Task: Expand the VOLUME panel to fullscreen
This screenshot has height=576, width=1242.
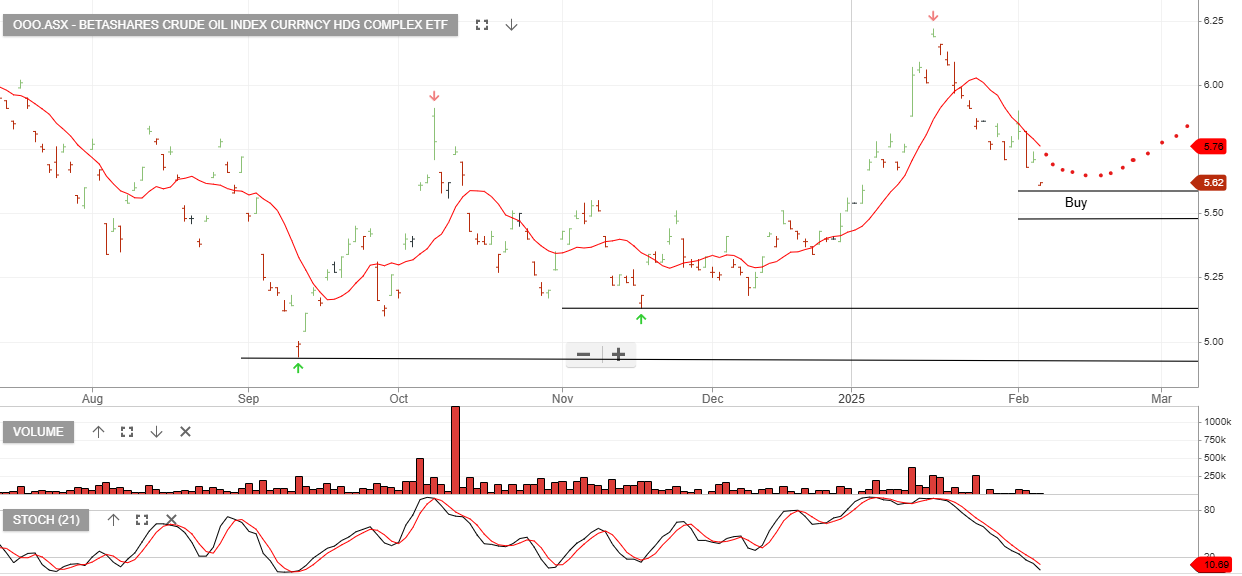Action: click(x=126, y=431)
